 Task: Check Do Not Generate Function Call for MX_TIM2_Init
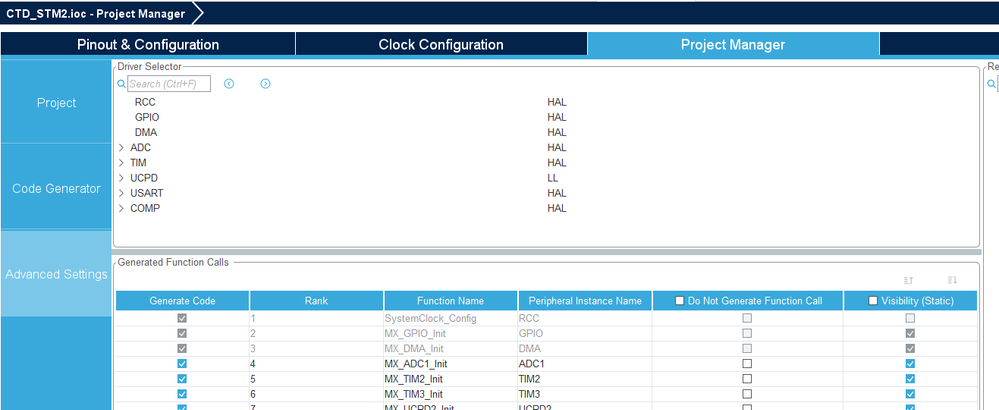click(747, 379)
